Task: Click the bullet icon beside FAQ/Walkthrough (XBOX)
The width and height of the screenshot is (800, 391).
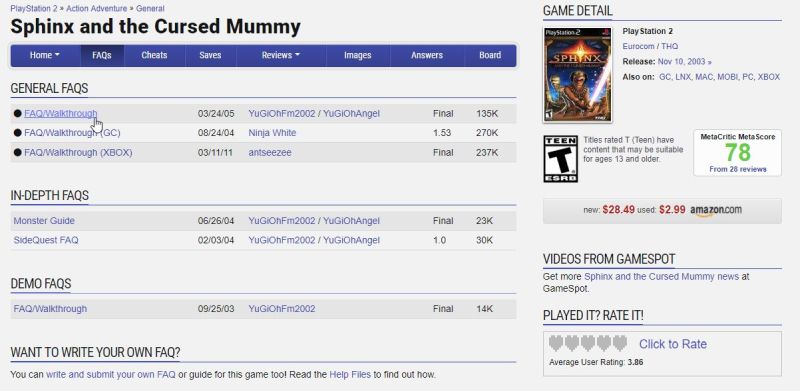Action: tap(17, 152)
